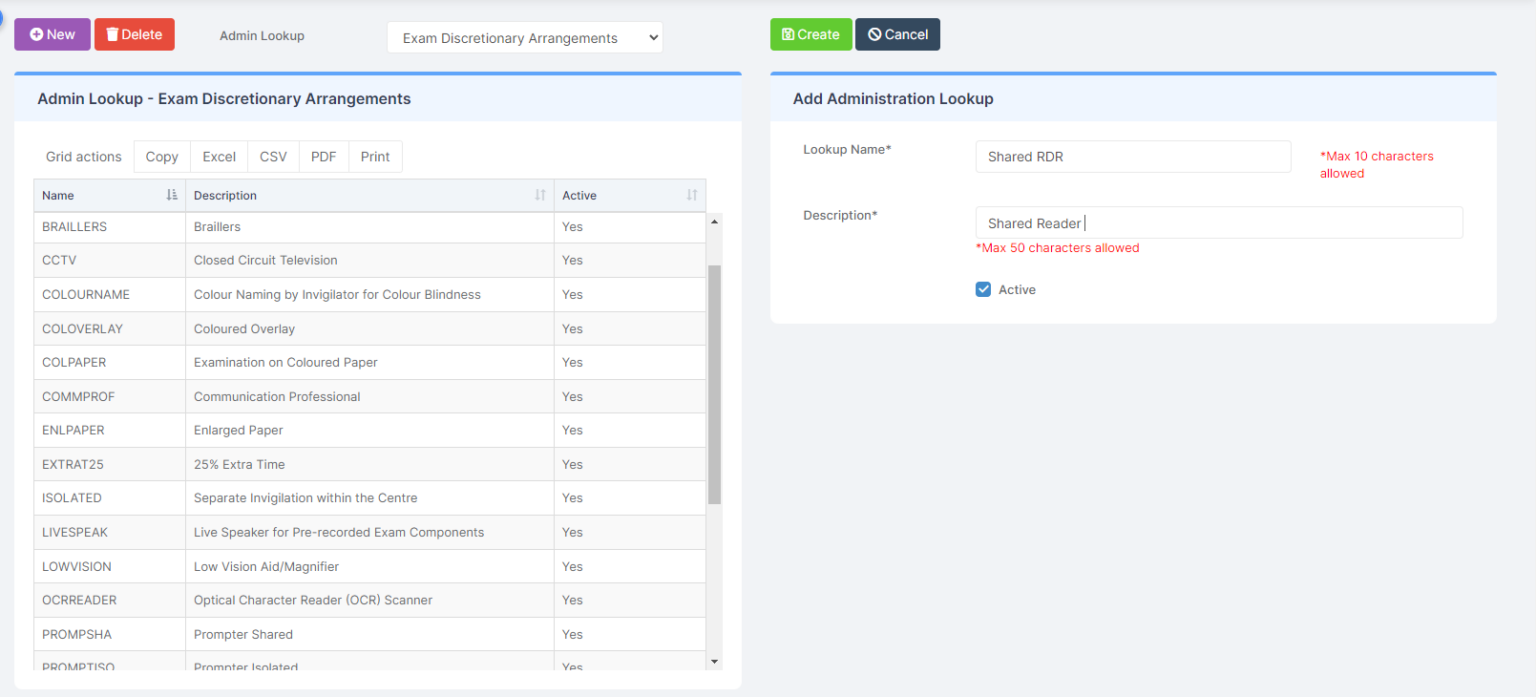The width and height of the screenshot is (1536, 697).
Task: Export the grid as PDF
Action: tap(323, 156)
